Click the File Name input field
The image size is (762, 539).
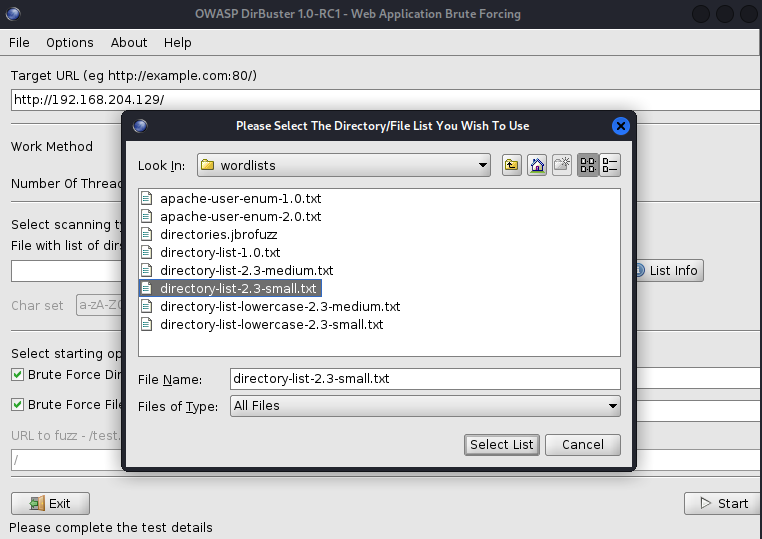[x=425, y=379]
